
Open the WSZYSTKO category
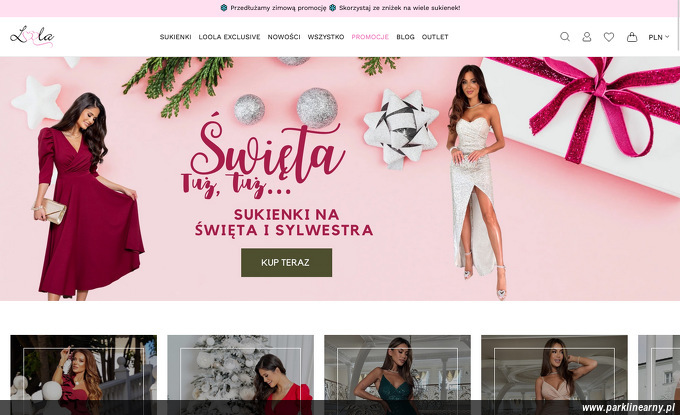(326, 37)
